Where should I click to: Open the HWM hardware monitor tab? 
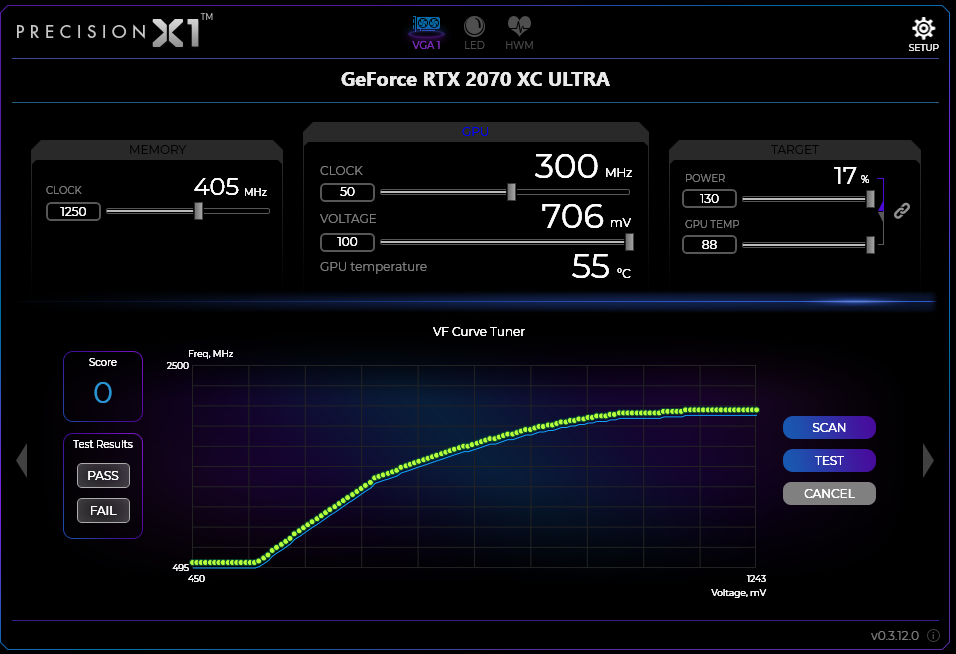(519, 34)
